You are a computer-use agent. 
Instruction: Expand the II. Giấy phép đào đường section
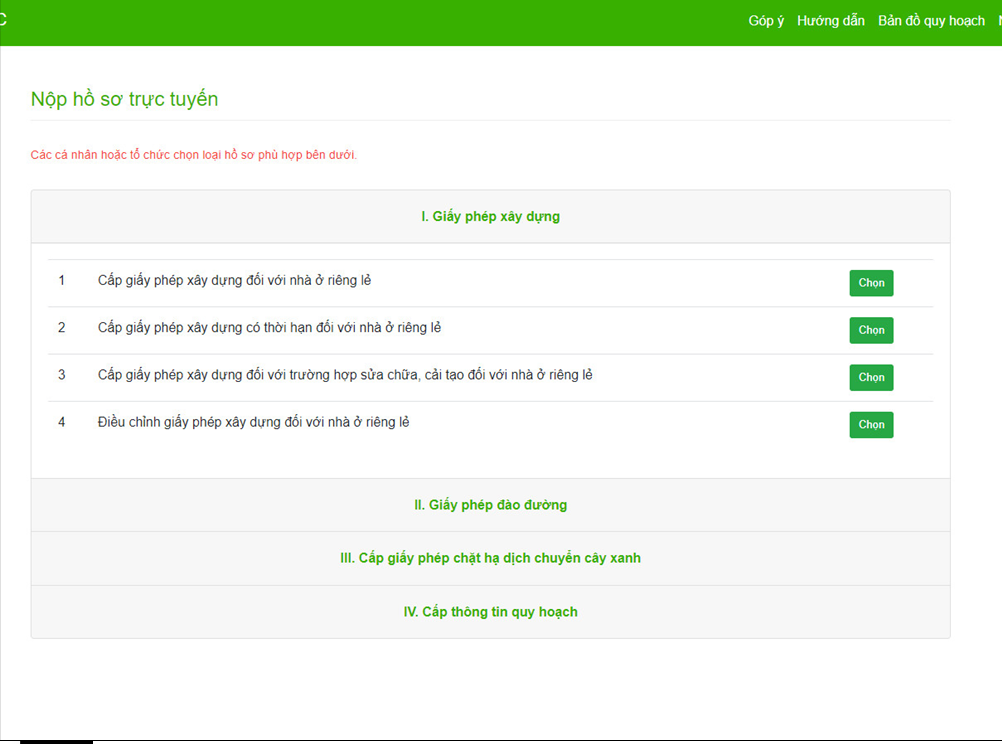(x=490, y=505)
